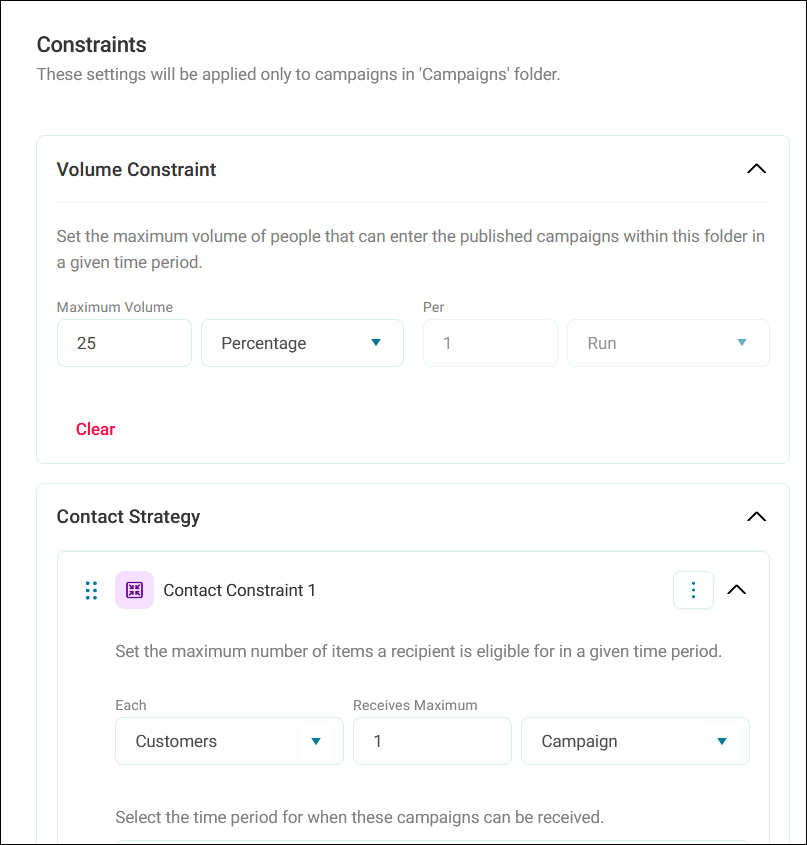Open the Campaign type dropdown

tap(635, 741)
